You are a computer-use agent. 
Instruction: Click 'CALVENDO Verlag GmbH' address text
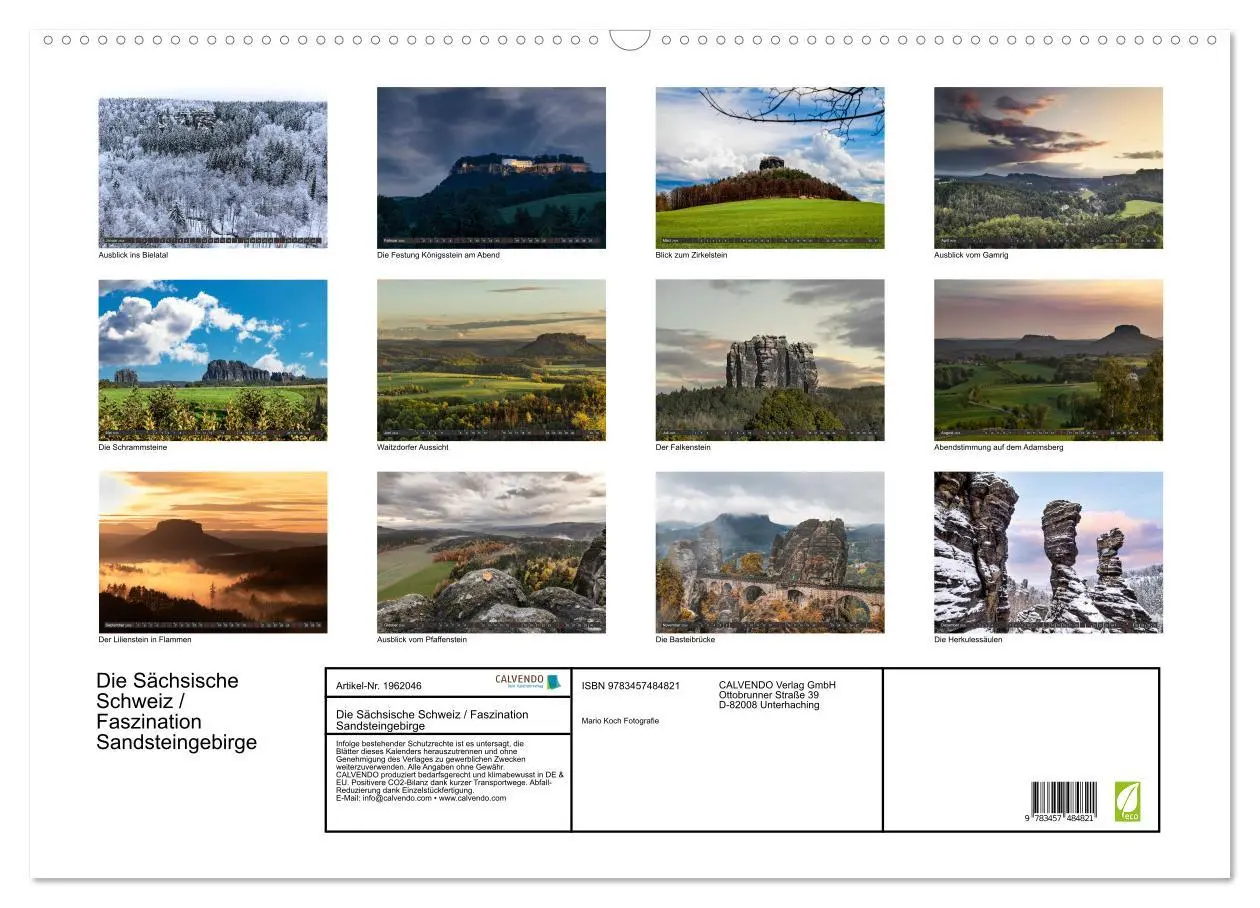[x=777, y=695]
